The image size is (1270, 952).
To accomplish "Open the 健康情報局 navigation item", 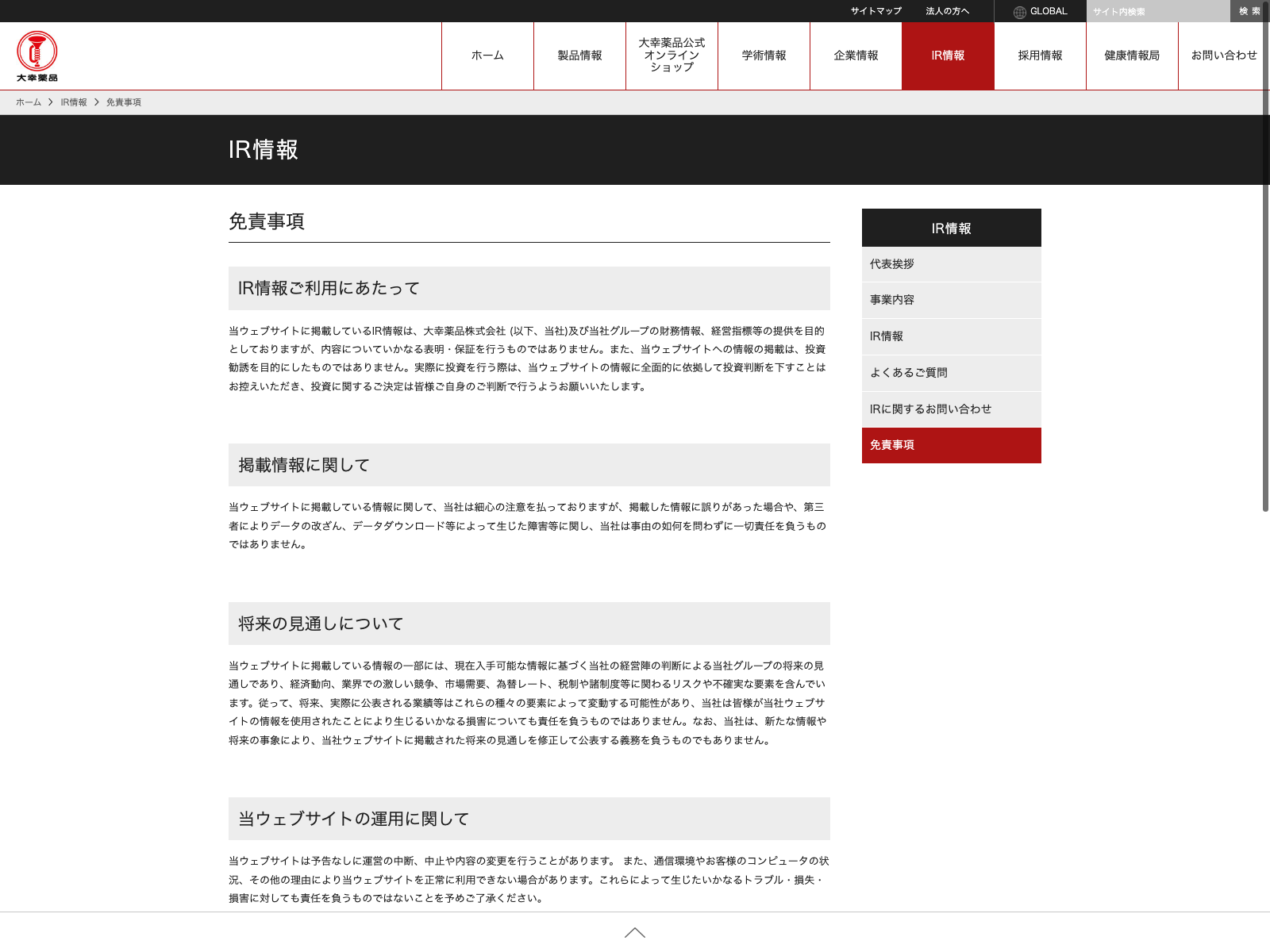I will [1132, 56].
